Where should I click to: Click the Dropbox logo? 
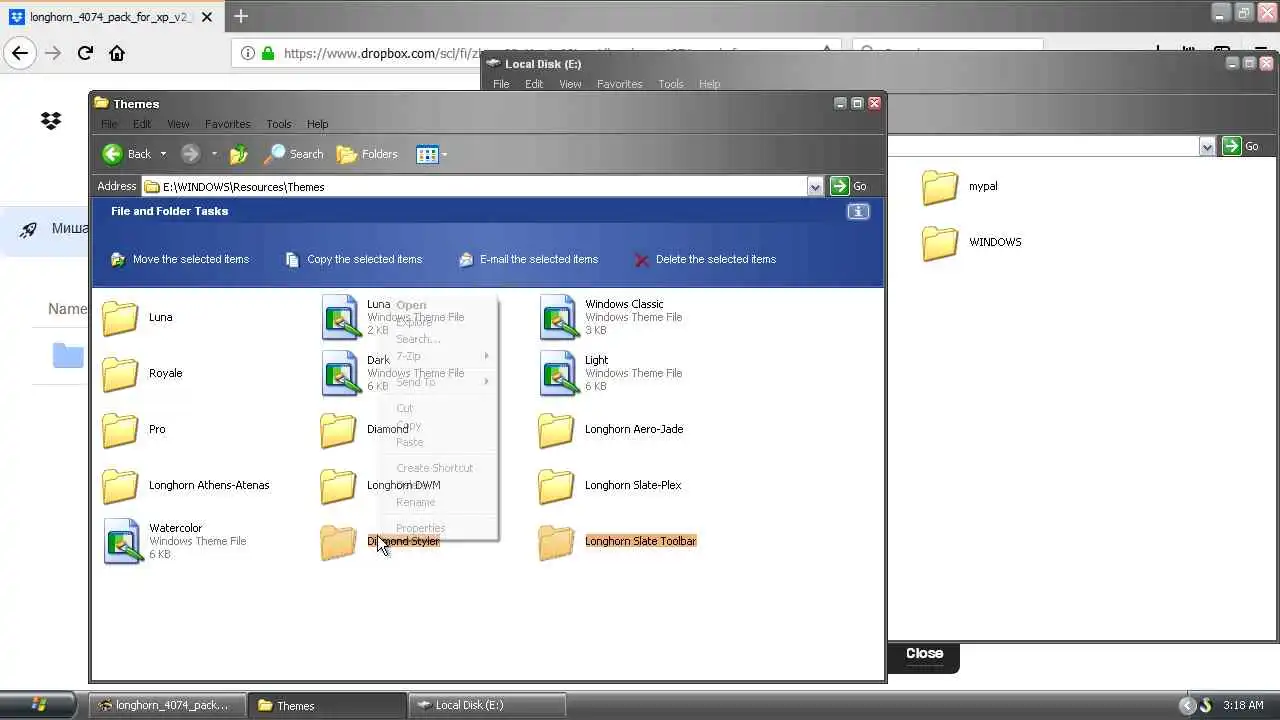click(51, 121)
